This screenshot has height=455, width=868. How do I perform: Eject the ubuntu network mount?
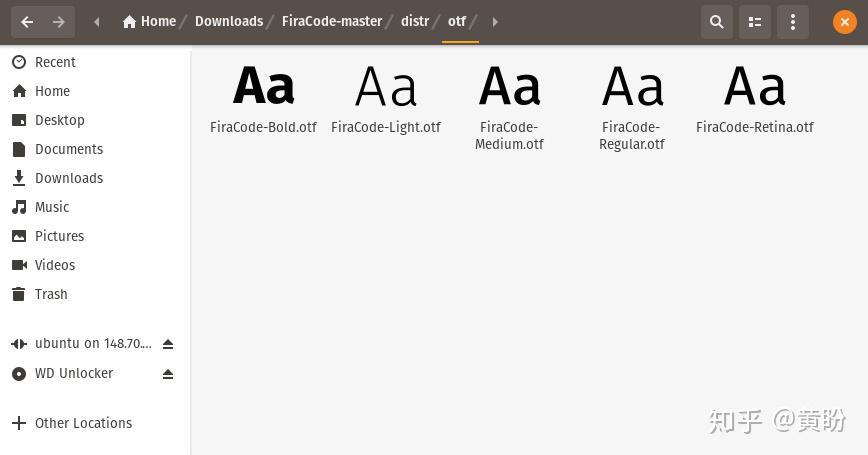click(x=168, y=344)
